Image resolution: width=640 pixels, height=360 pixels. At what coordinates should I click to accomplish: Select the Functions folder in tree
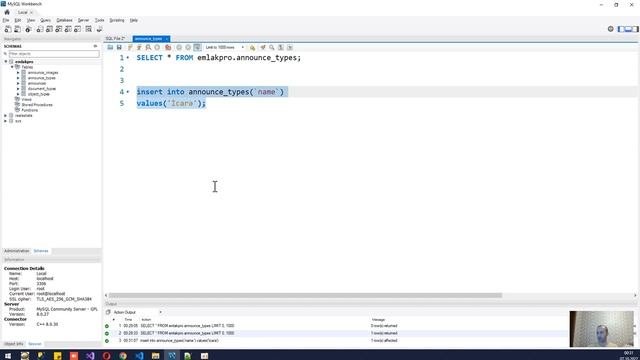click(x=29, y=110)
